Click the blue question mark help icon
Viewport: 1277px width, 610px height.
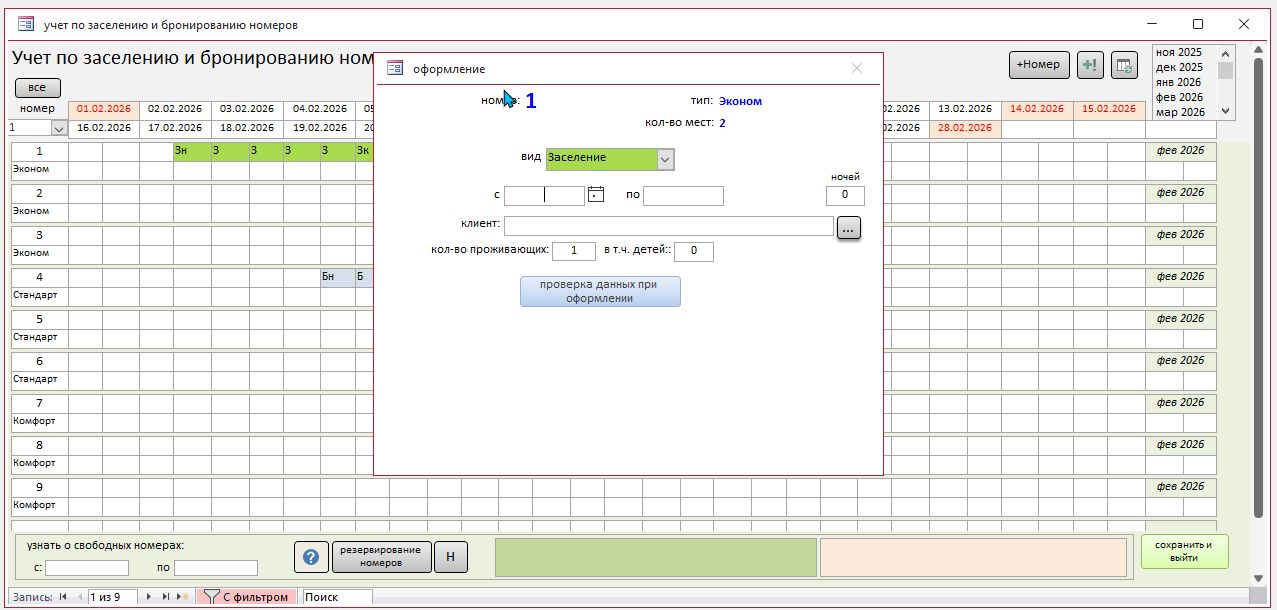(310, 557)
